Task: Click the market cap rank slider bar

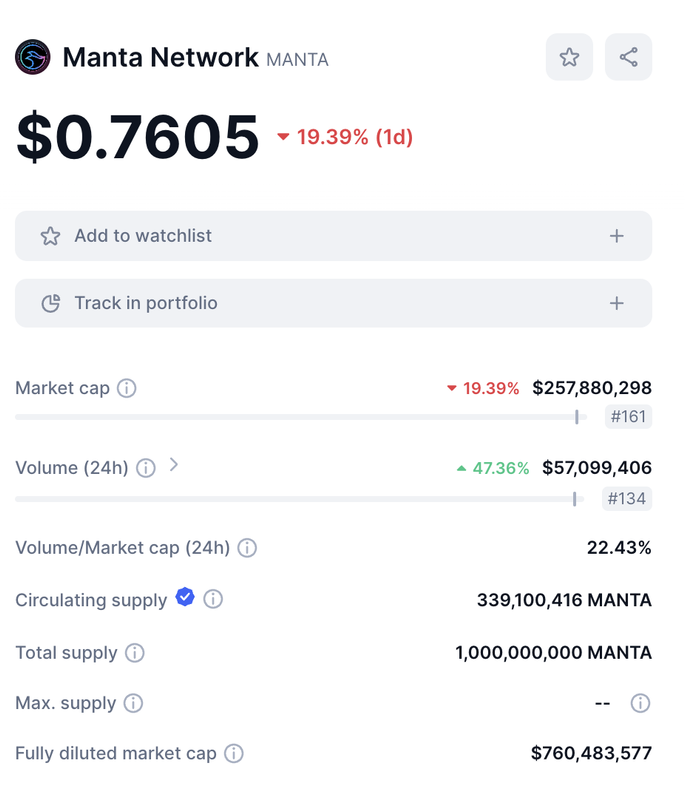Action: pyautogui.click(x=301, y=417)
